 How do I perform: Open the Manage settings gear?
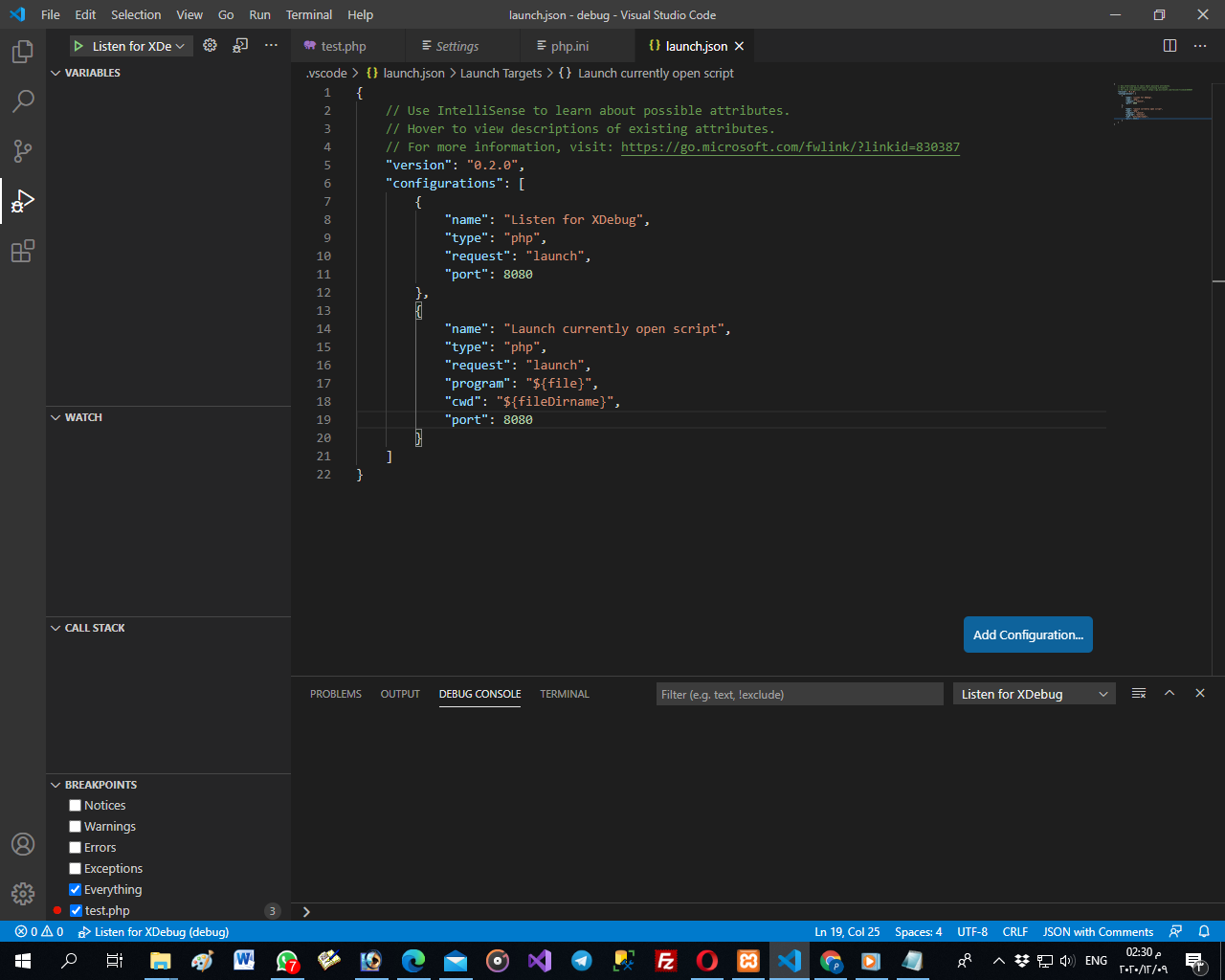click(x=23, y=894)
